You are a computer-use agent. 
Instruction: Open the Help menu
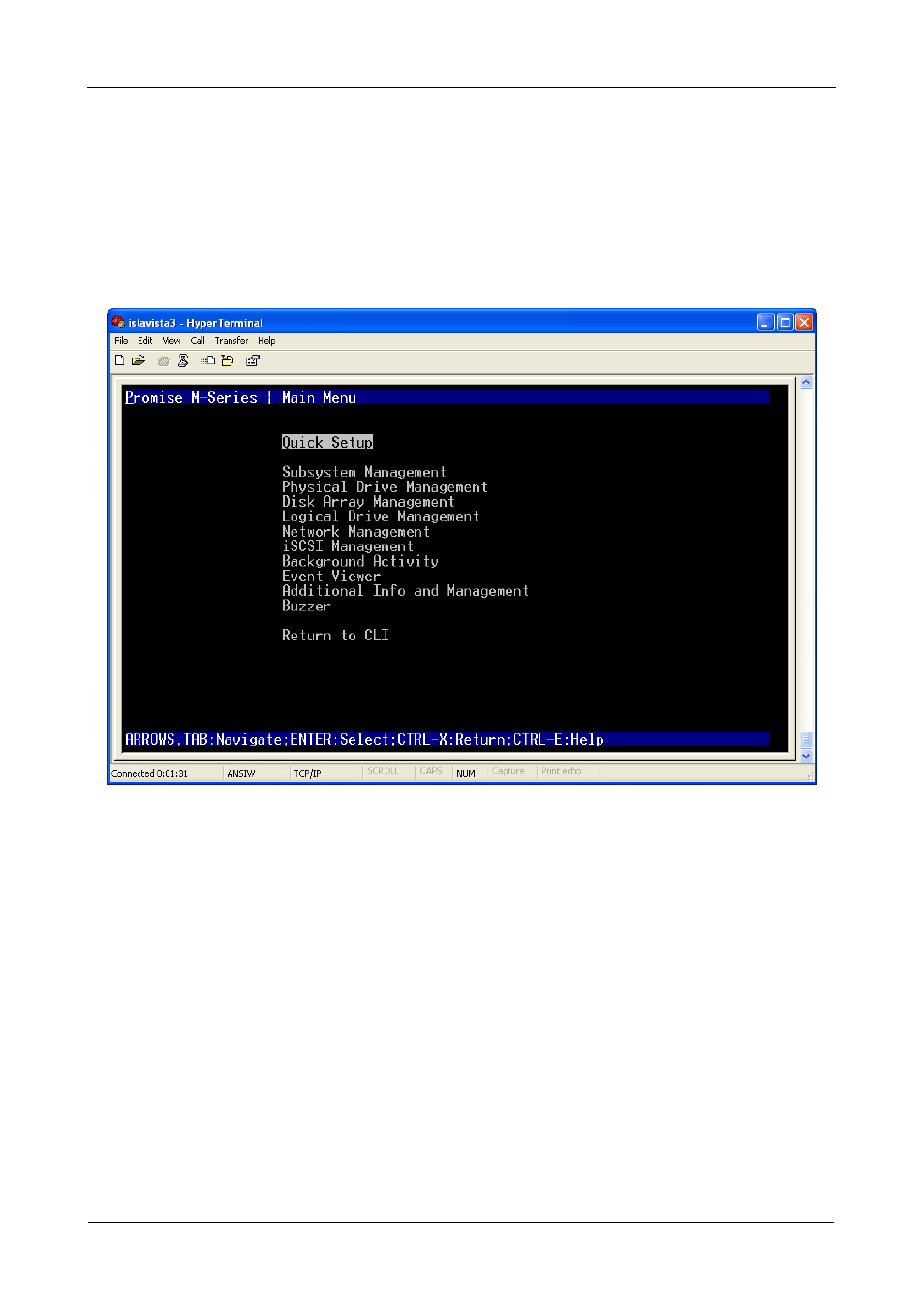[266, 341]
